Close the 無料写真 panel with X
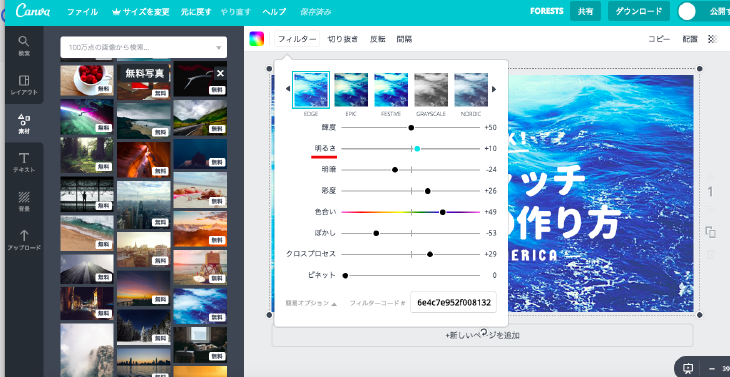The image size is (730, 377). [221, 73]
